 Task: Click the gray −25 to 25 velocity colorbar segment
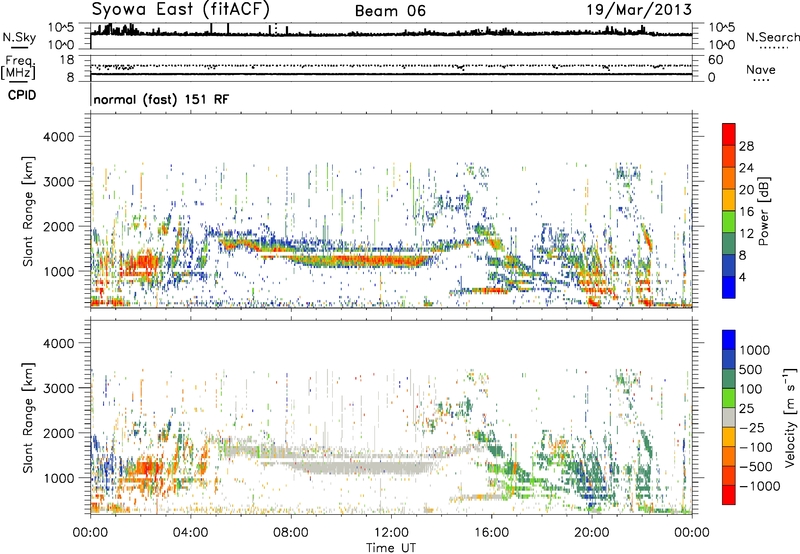point(729,417)
